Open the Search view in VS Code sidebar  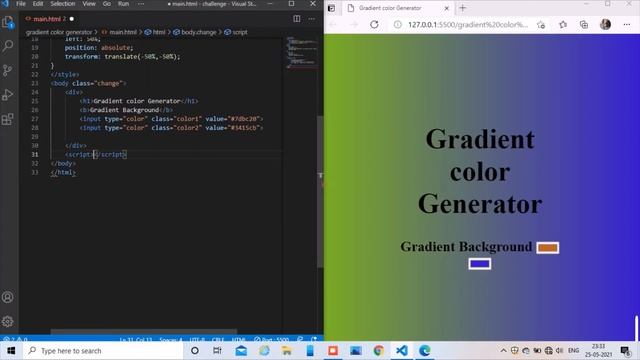8,46
